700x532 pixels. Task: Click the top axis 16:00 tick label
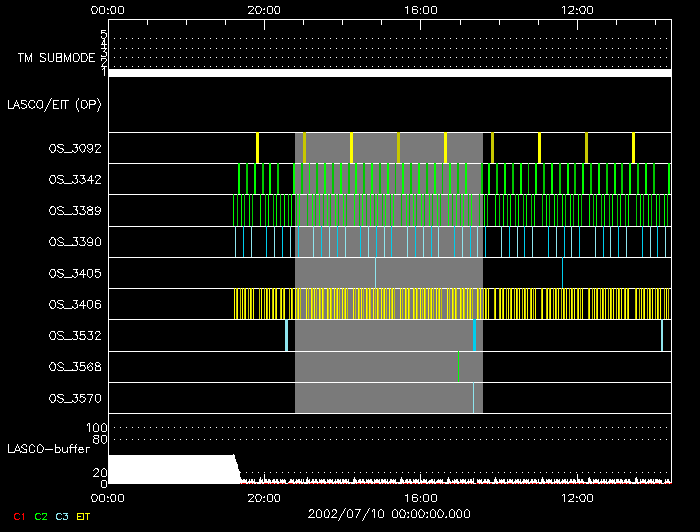(421, 10)
